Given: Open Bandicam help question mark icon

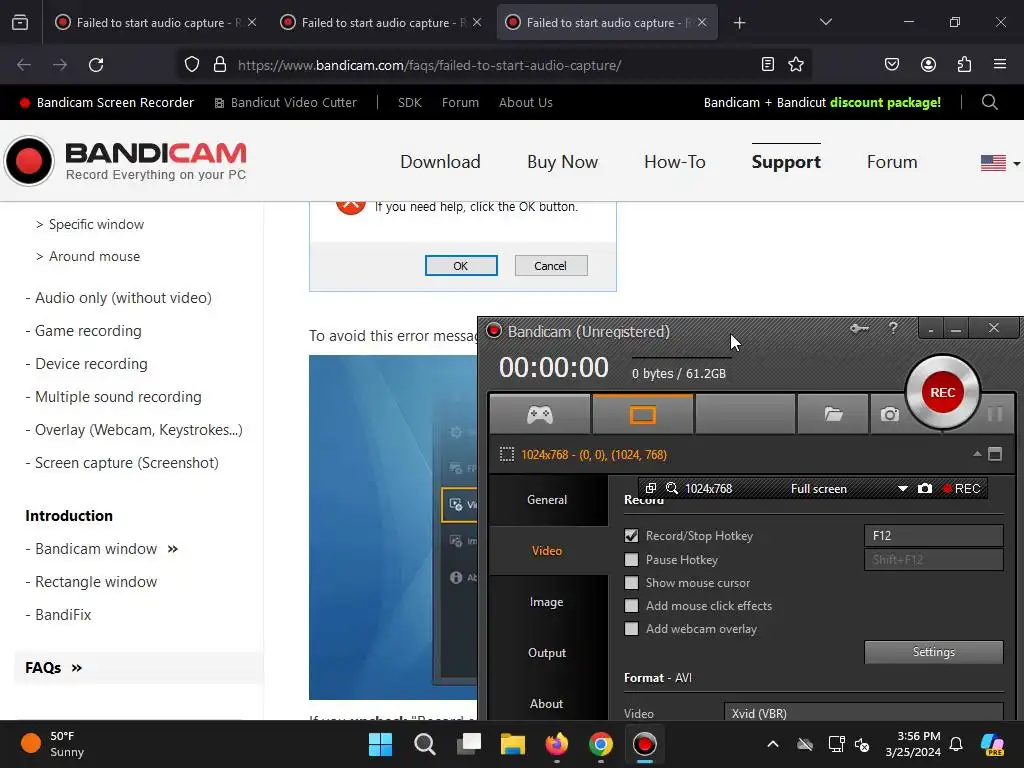Looking at the screenshot, I should point(893,328).
